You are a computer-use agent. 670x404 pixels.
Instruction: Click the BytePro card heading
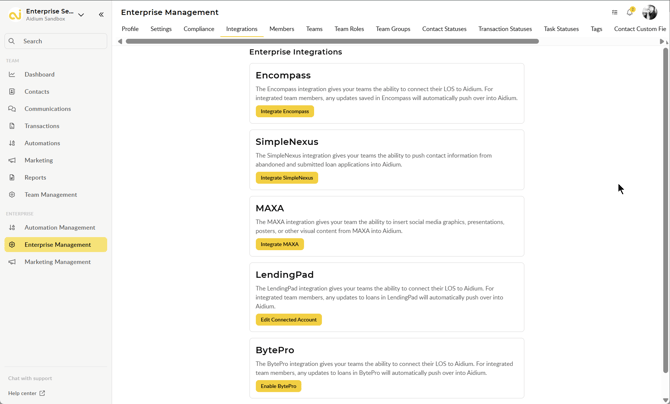(x=275, y=350)
